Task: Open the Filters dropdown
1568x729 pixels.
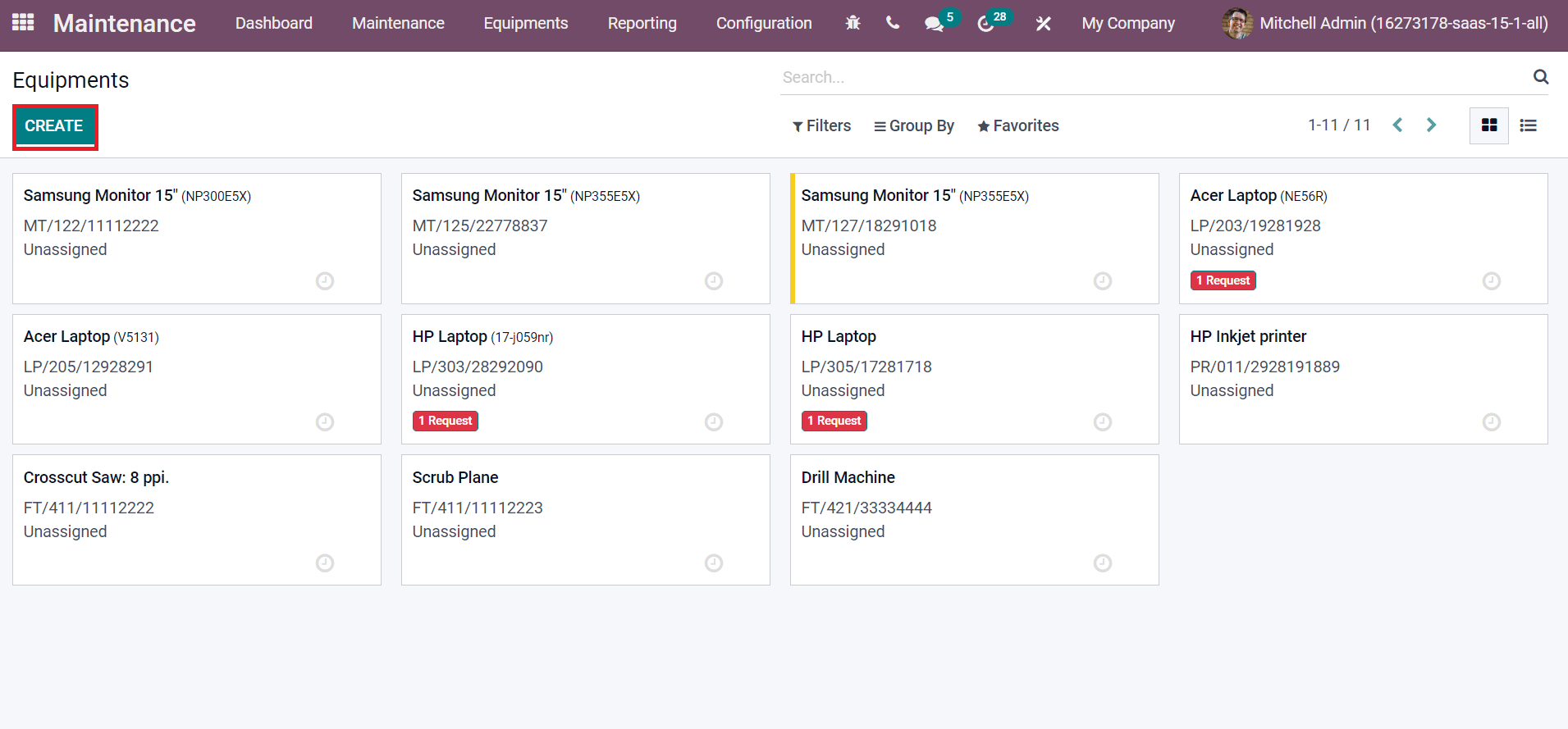Action: (821, 125)
